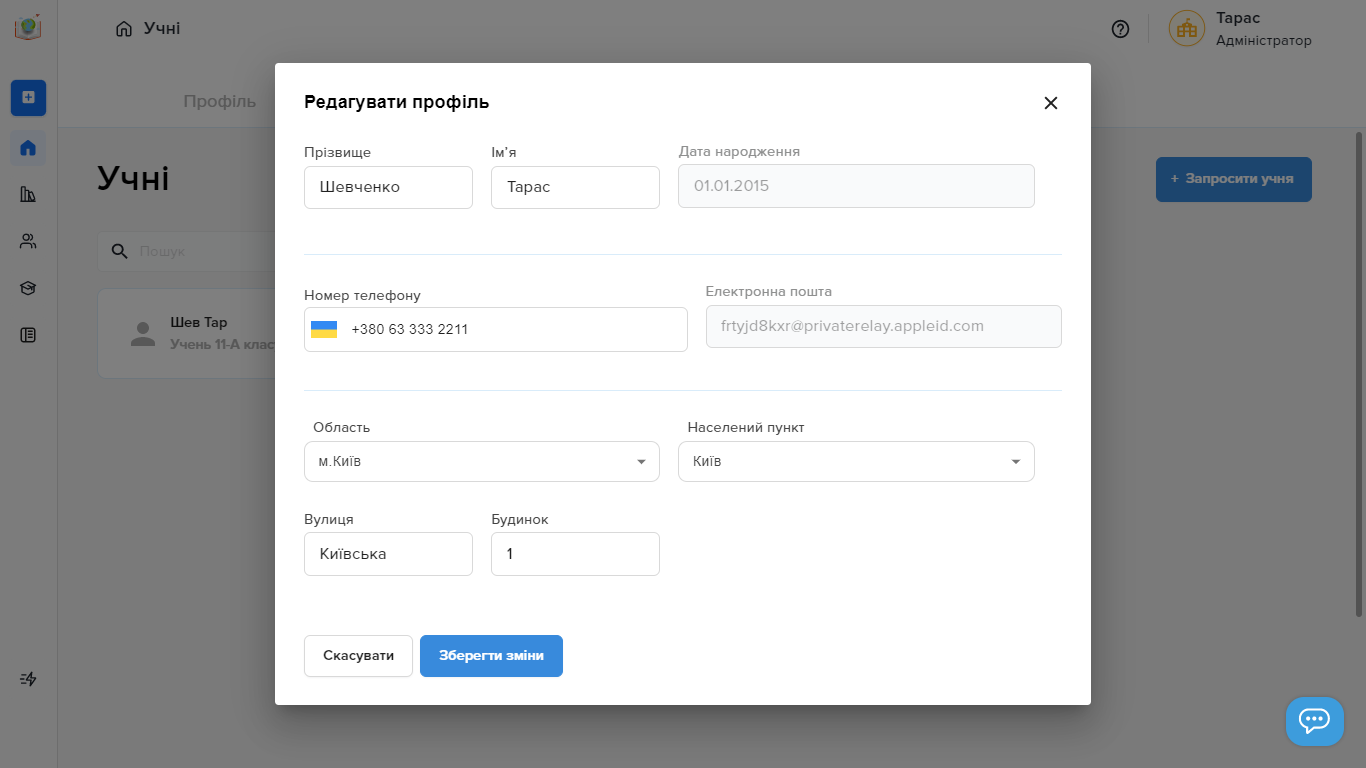
Task: Click the blue plus icon in sidebar
Action: (28, 97)
